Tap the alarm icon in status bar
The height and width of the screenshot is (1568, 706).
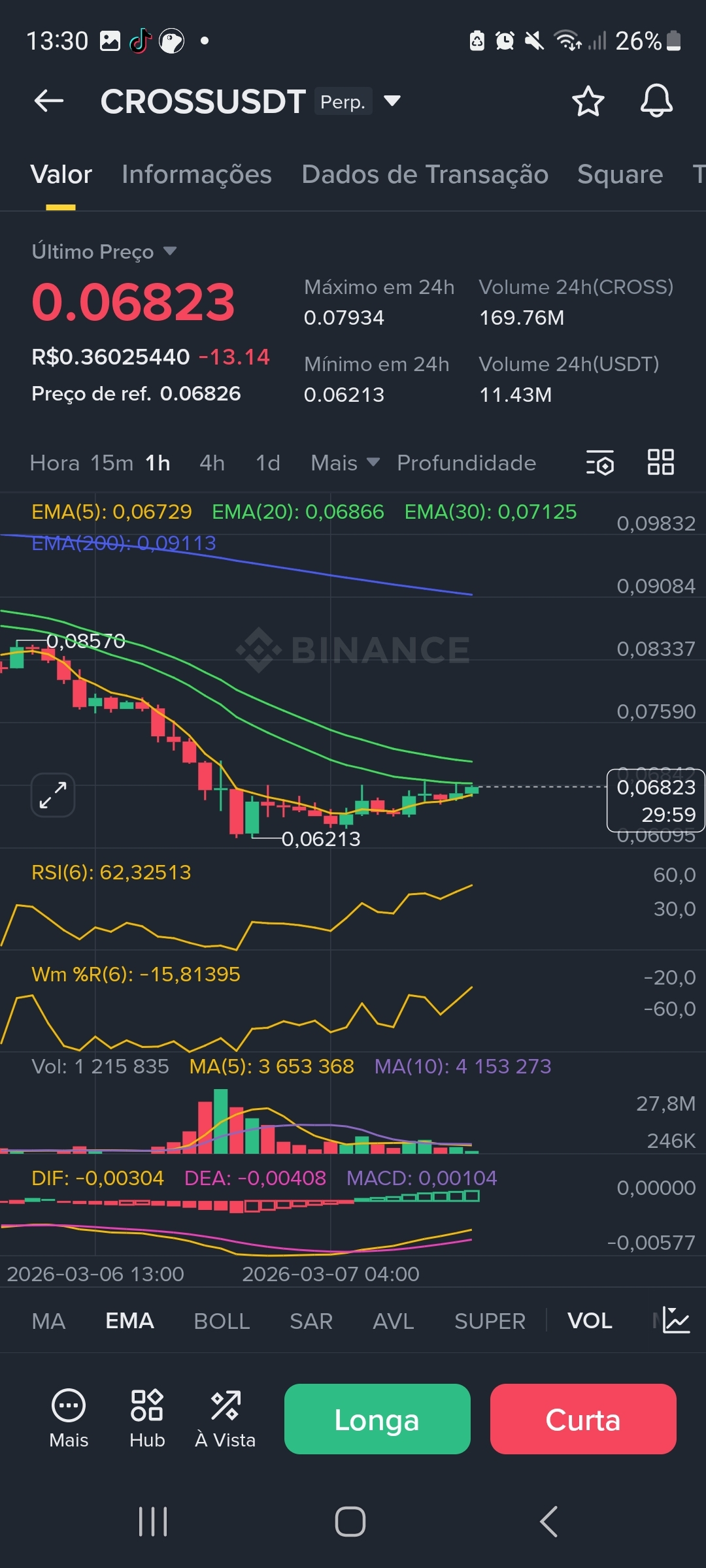pyautogui.click(x=505, y=41)
